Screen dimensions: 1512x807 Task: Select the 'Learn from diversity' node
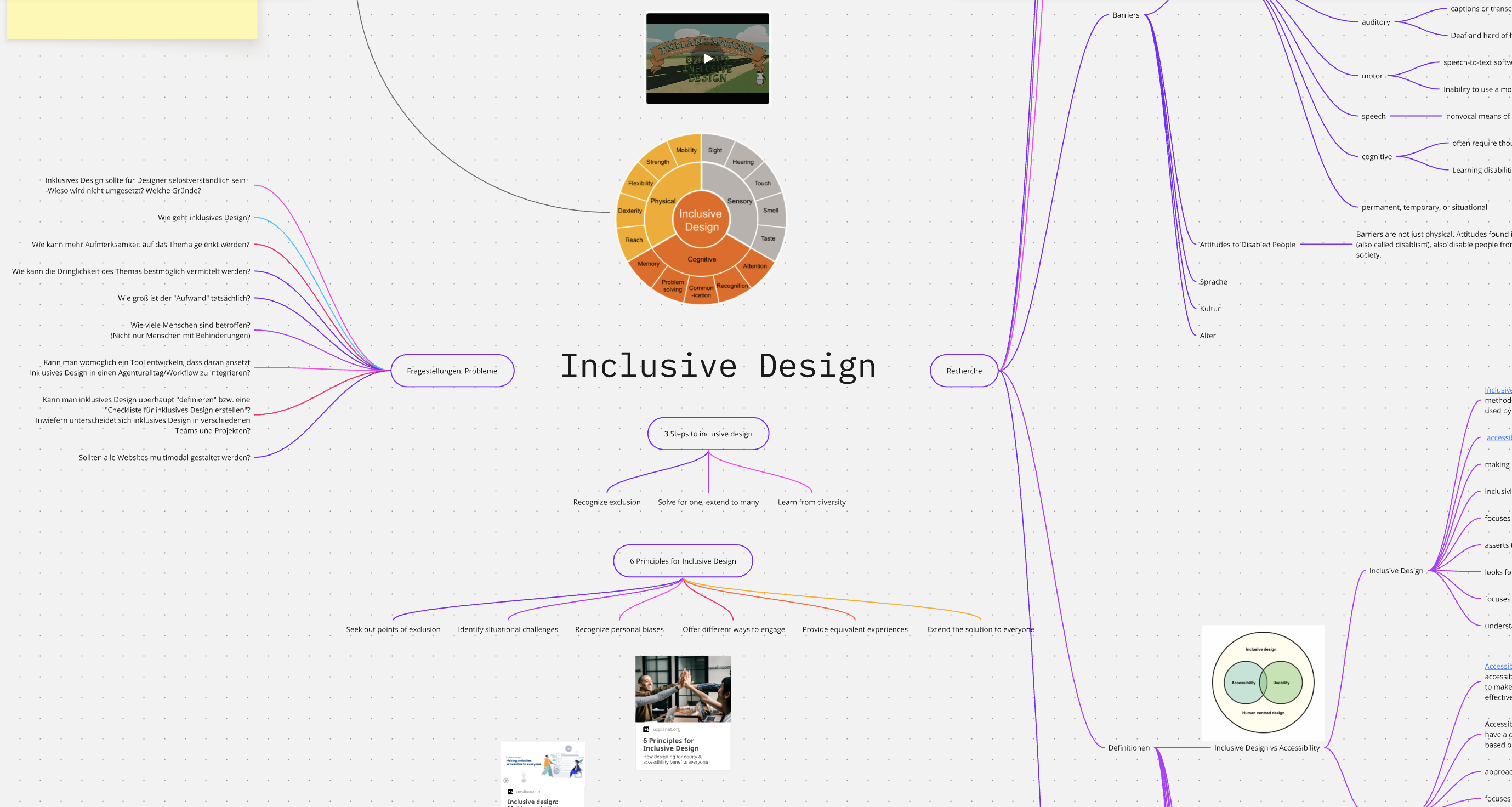click(x=812, y=502)
